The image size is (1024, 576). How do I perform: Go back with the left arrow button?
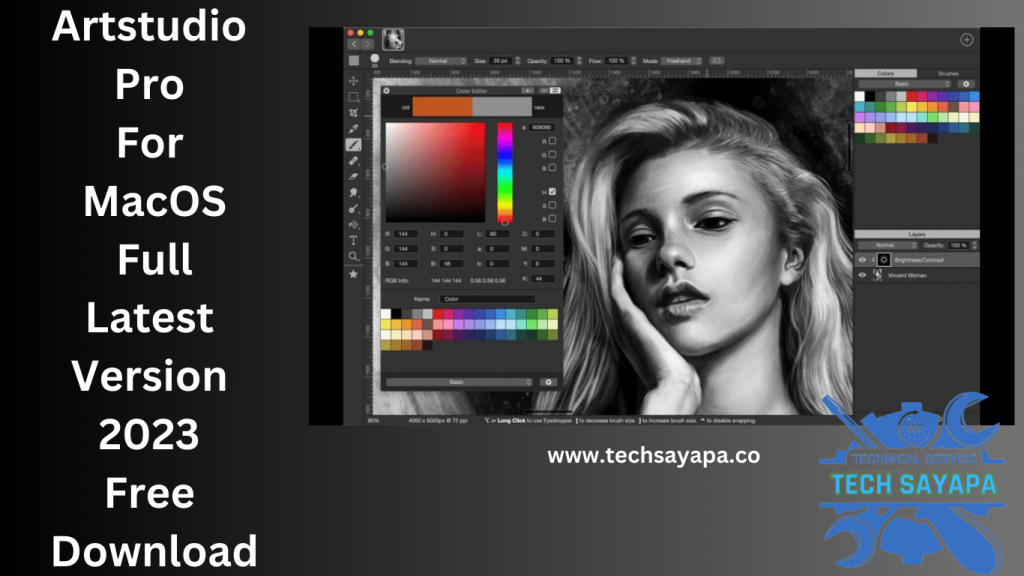pos(354,44)
